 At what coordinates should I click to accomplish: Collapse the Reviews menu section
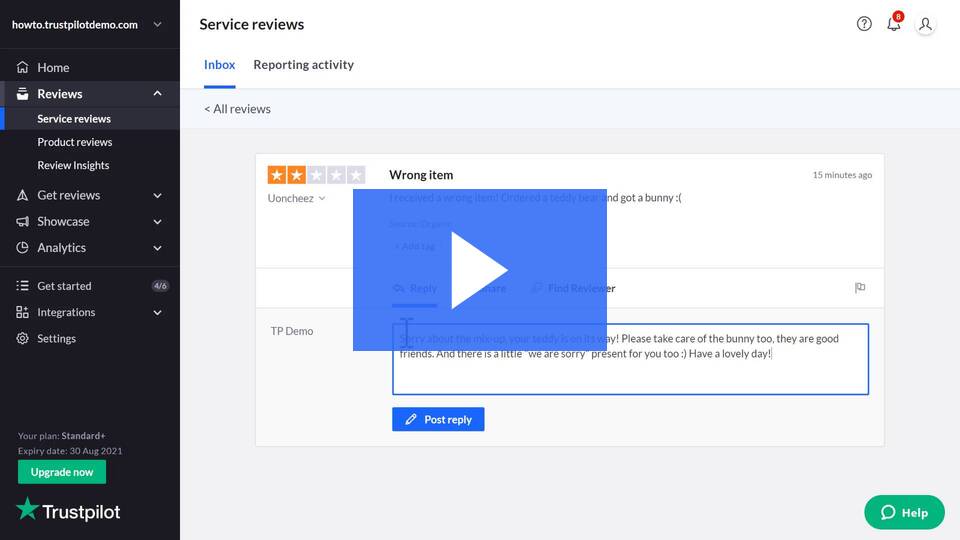tap(157, 94)
